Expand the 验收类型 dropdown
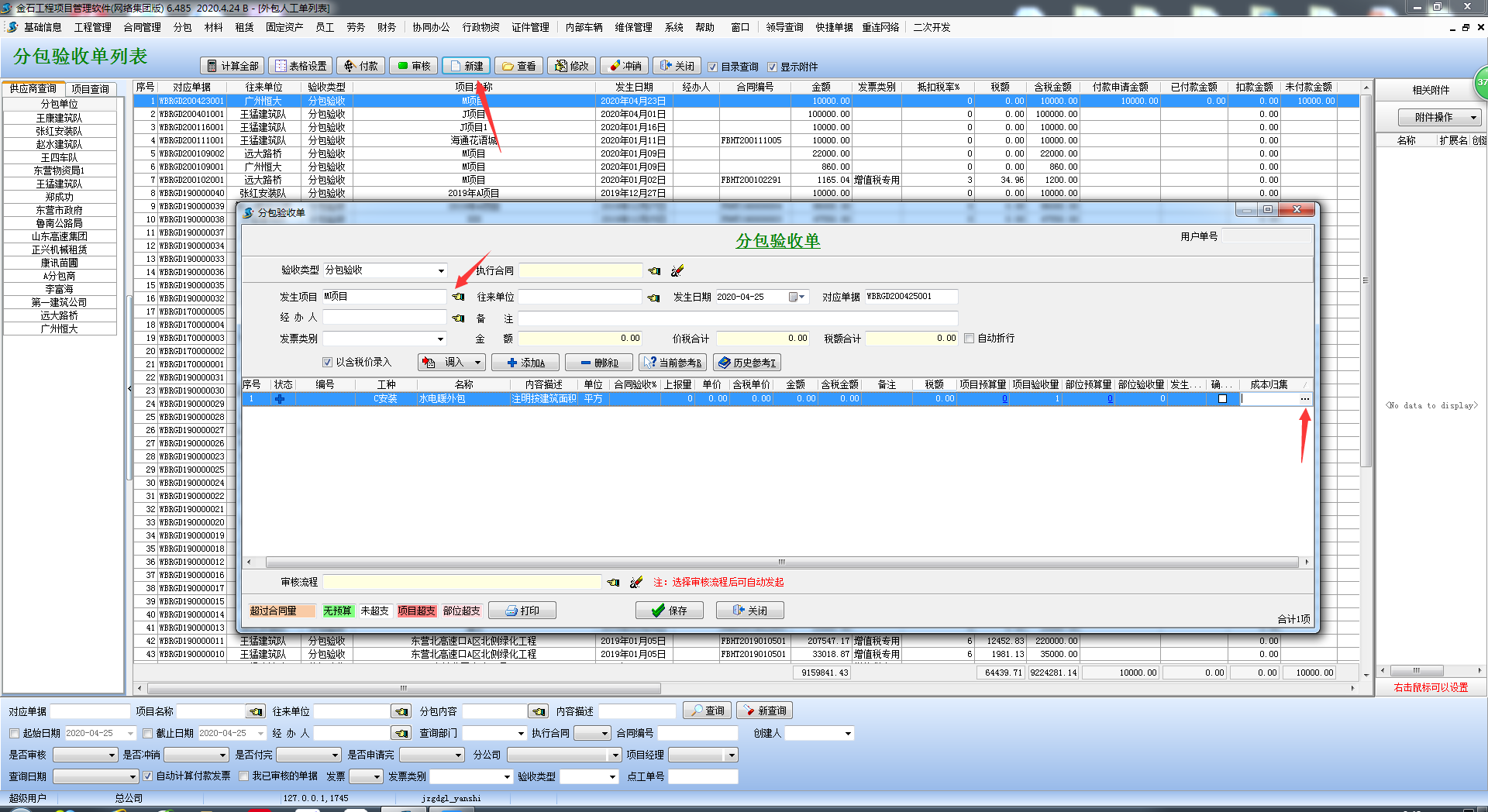The image size is (1488, 812). coord(441,270)
